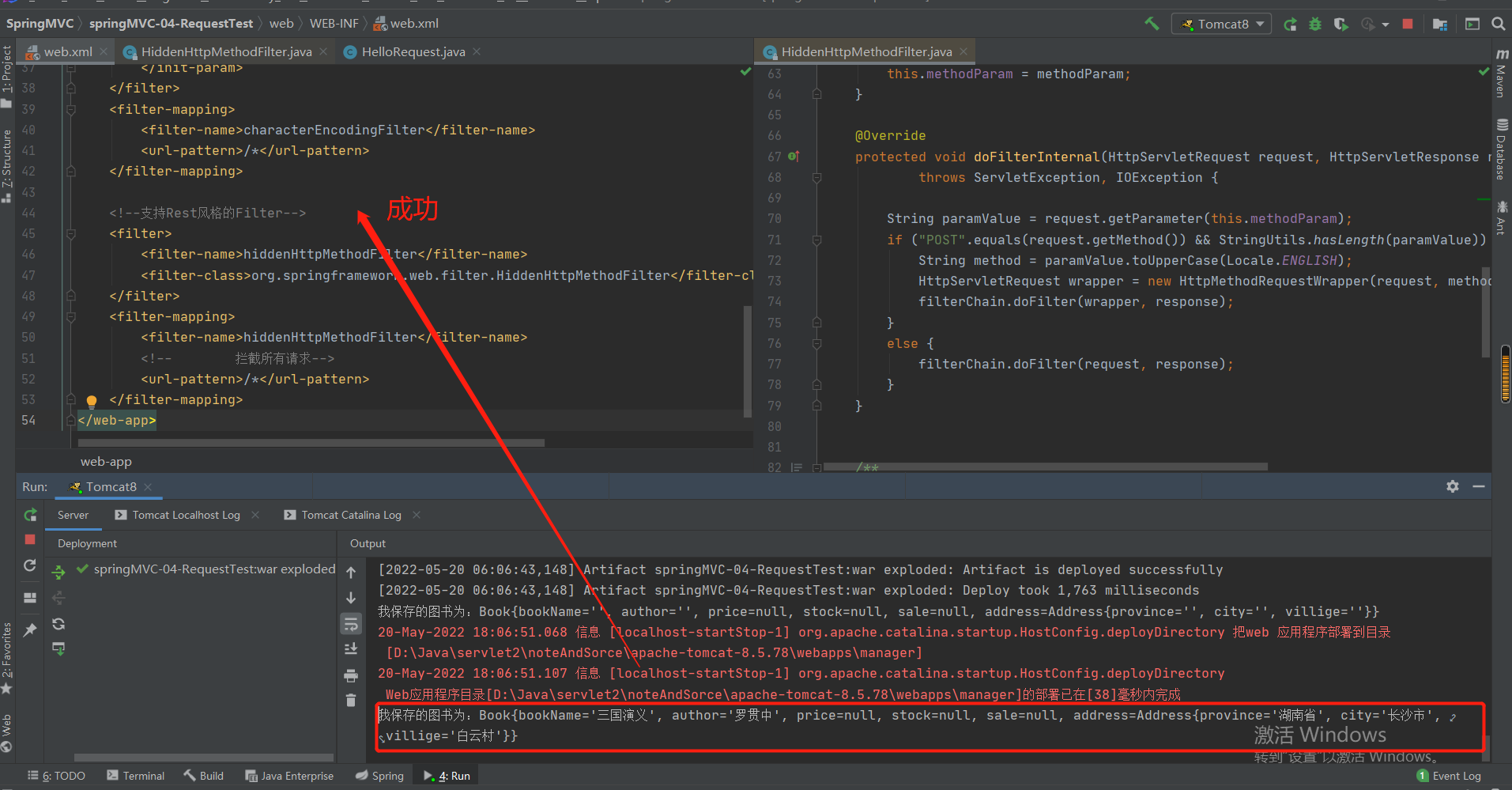Select the springMVC-04-RequestTest:war exploded artifact
Screen dimensions: 1512x790
[206, 569]
